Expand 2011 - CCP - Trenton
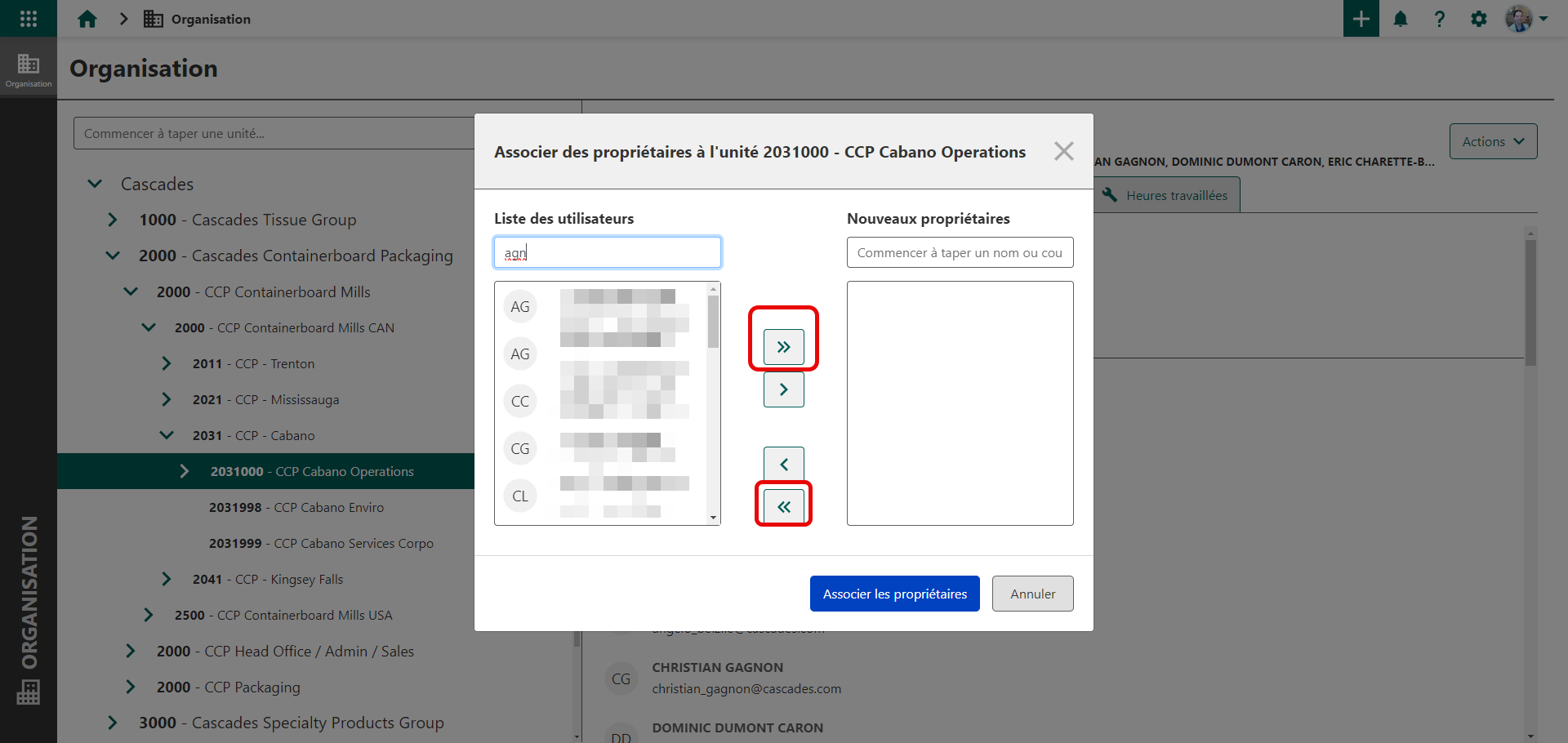This screenshot has height=743, width=1568. coord(167,363)
